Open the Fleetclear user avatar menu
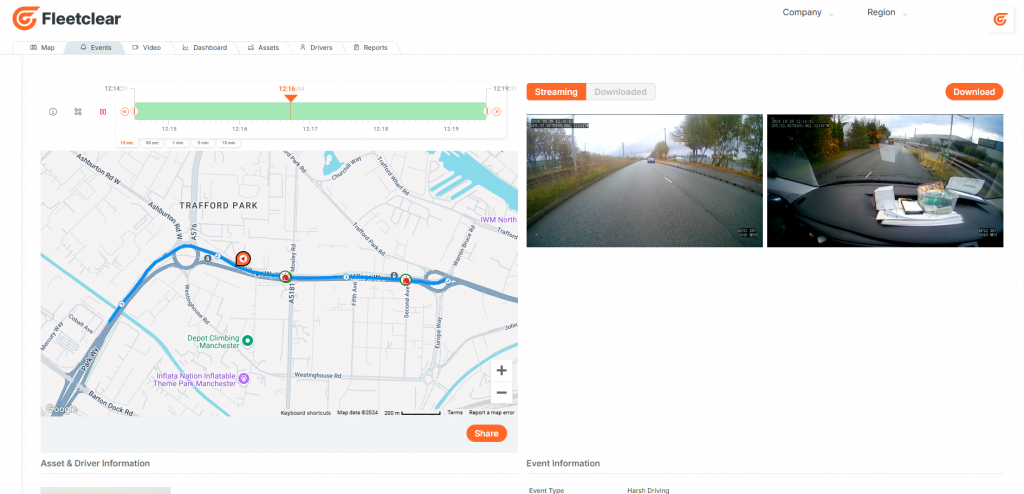 point(1000,20)
